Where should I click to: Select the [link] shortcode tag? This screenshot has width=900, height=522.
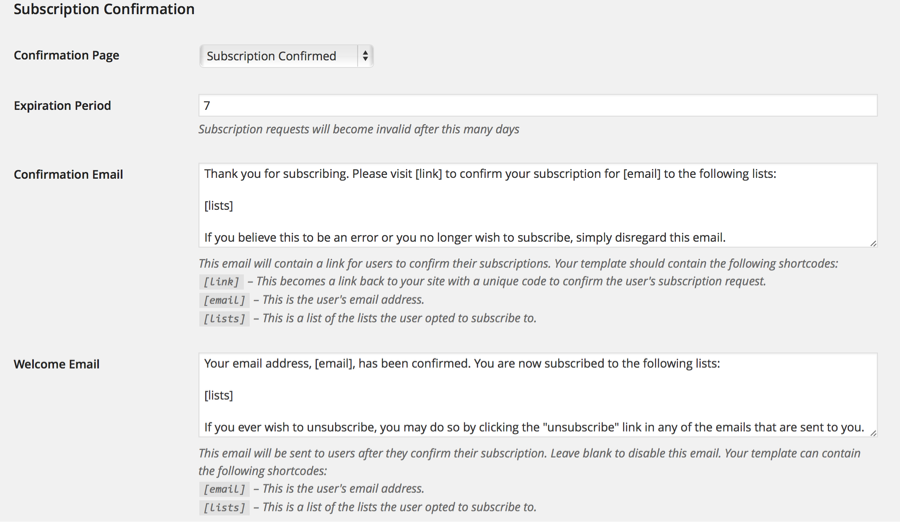click(x=222, y=282)
